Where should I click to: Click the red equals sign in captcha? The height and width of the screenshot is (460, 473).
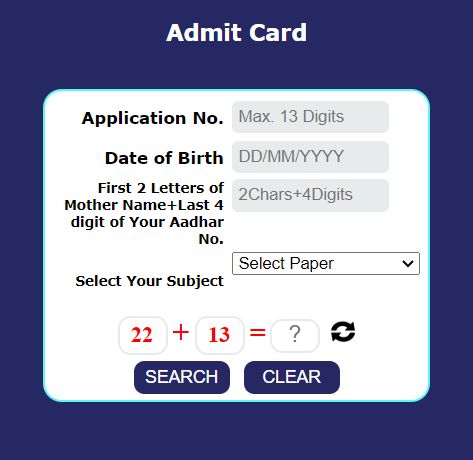tap(258, 332)
